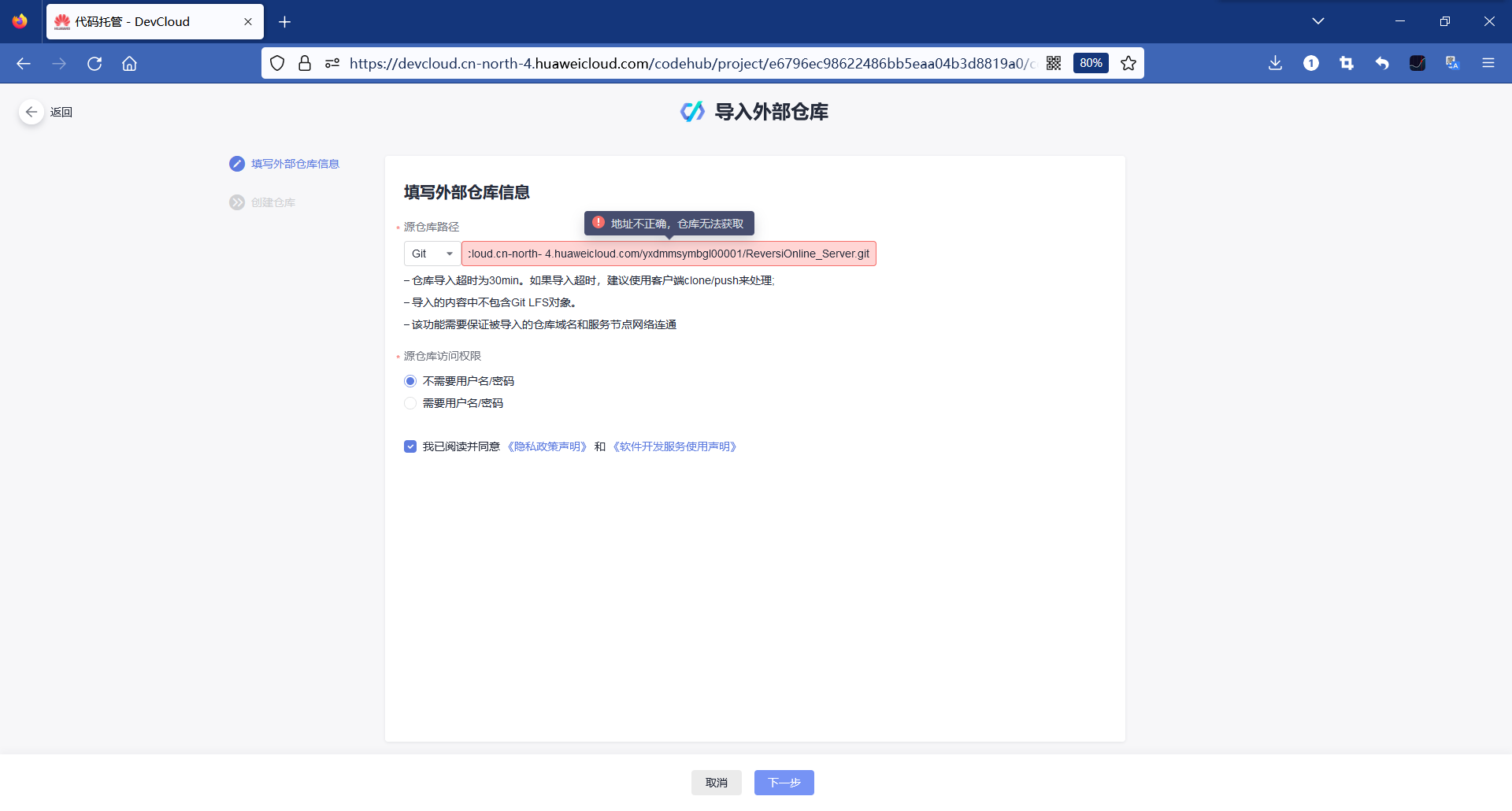Select 不需要用户名/密码 radio option
The height and width of the screenshot is (811, 1512).
[410, 380]
